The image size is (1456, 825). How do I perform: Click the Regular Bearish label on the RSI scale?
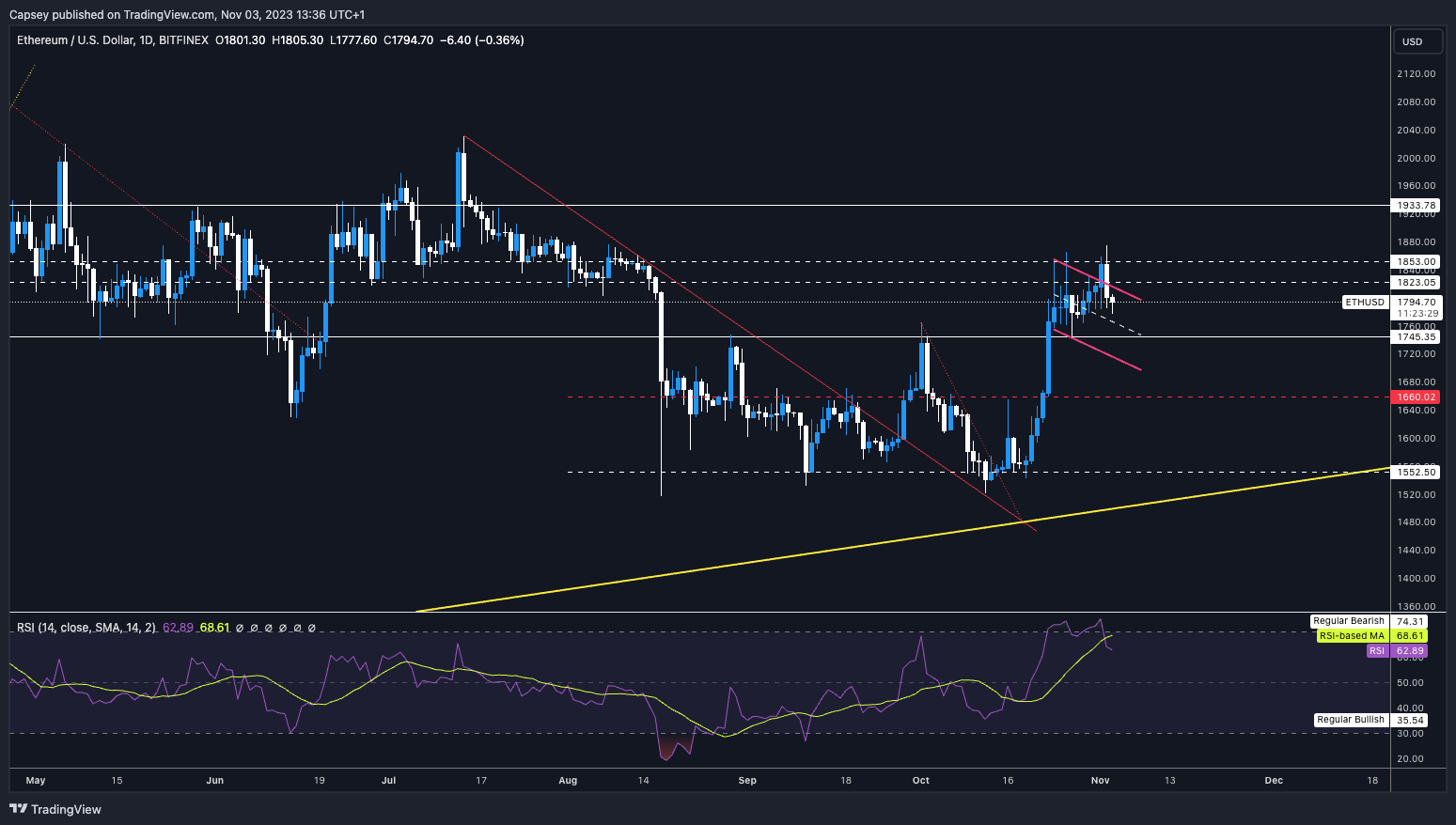pos(1349,621)
